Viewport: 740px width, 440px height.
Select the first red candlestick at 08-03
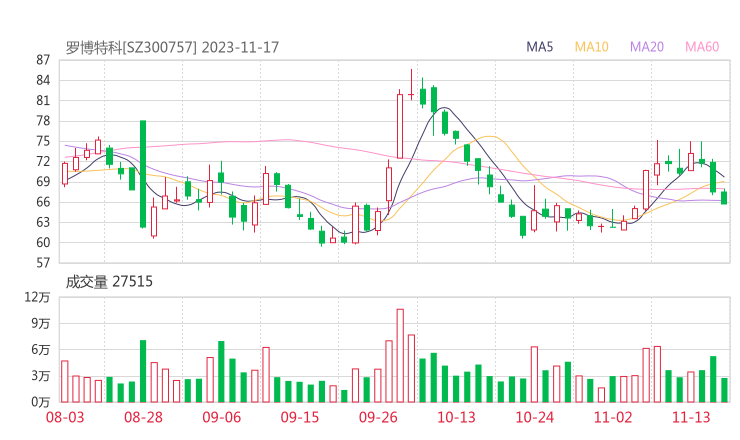coord(65,174)
